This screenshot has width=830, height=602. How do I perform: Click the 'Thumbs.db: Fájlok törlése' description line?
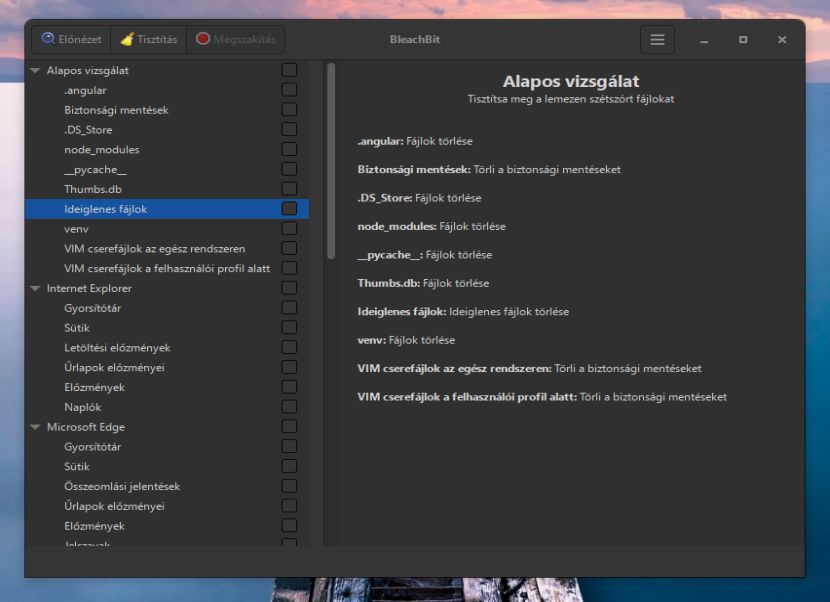(423, 283)
